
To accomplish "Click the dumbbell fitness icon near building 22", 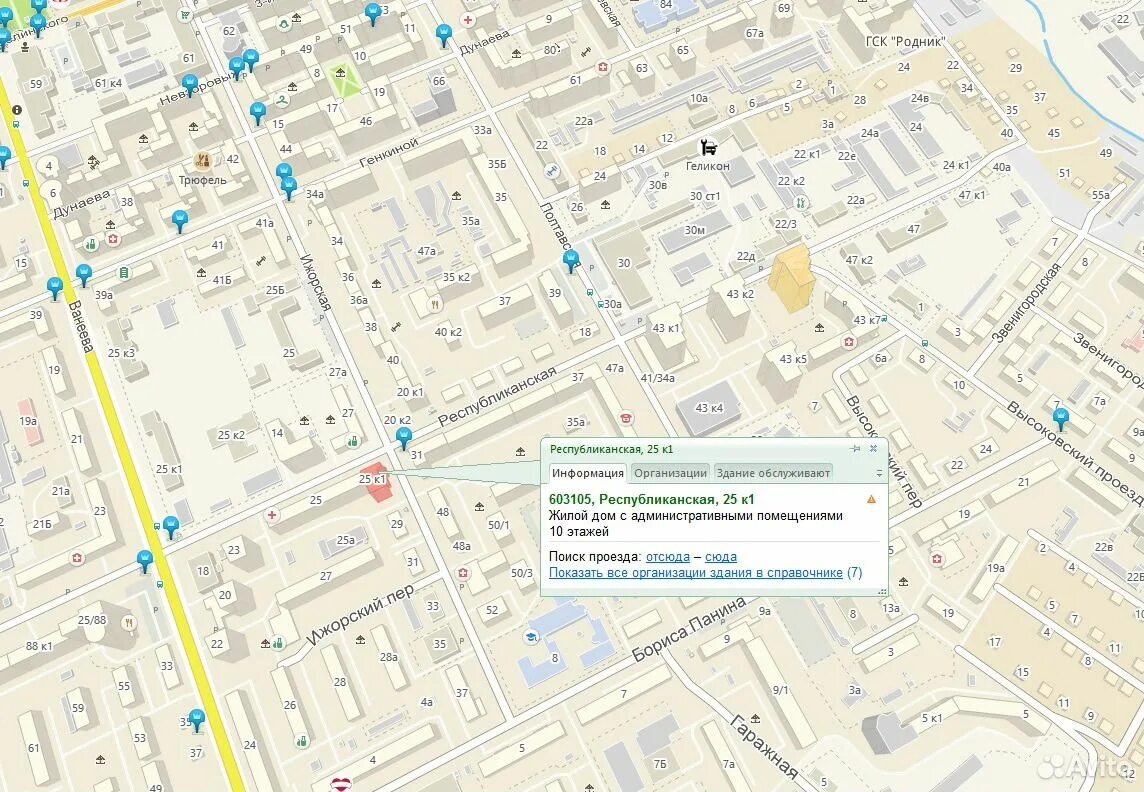I will coord(552,170).
